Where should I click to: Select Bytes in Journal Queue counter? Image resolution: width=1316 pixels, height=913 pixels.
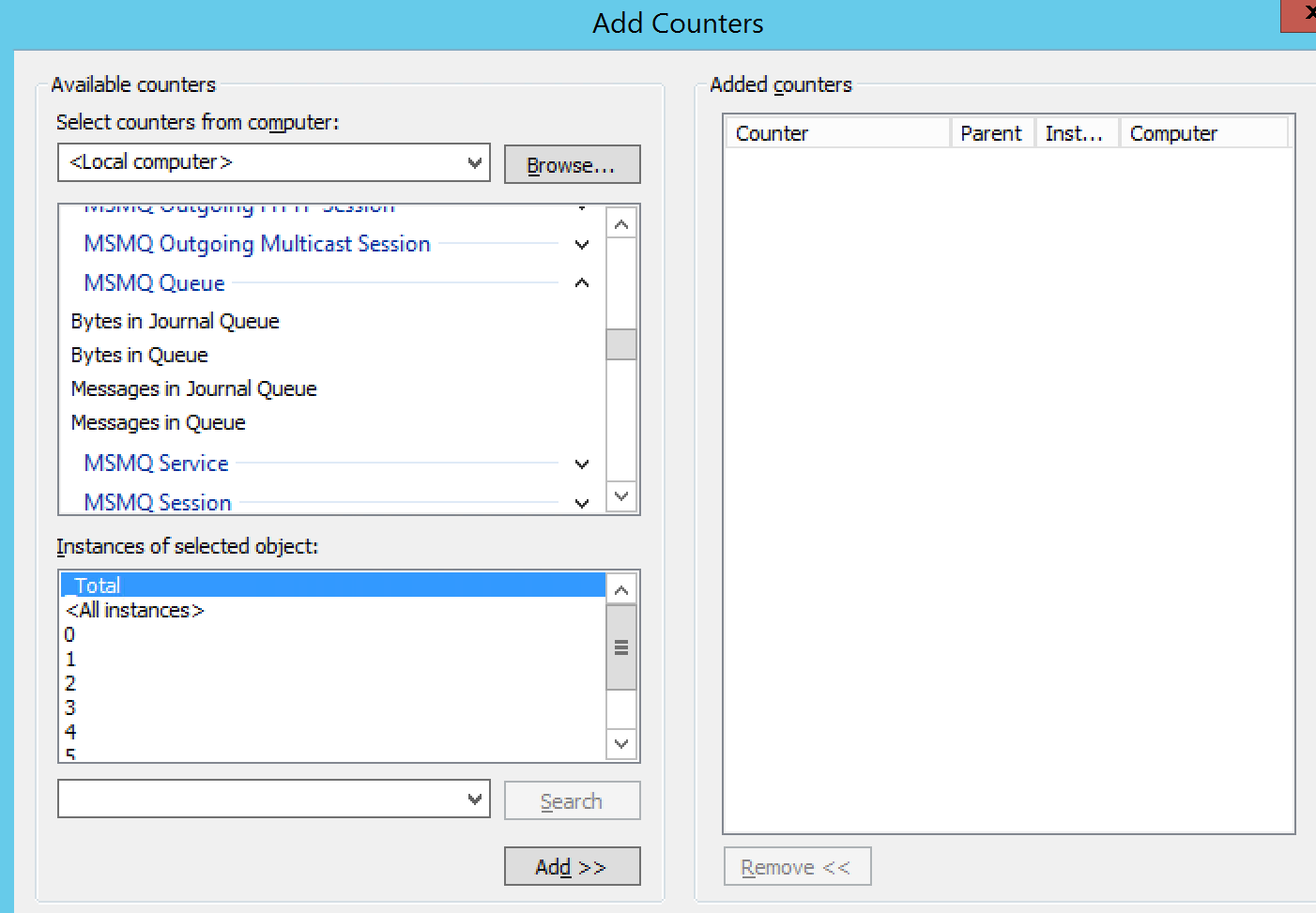tap(176, 322)
